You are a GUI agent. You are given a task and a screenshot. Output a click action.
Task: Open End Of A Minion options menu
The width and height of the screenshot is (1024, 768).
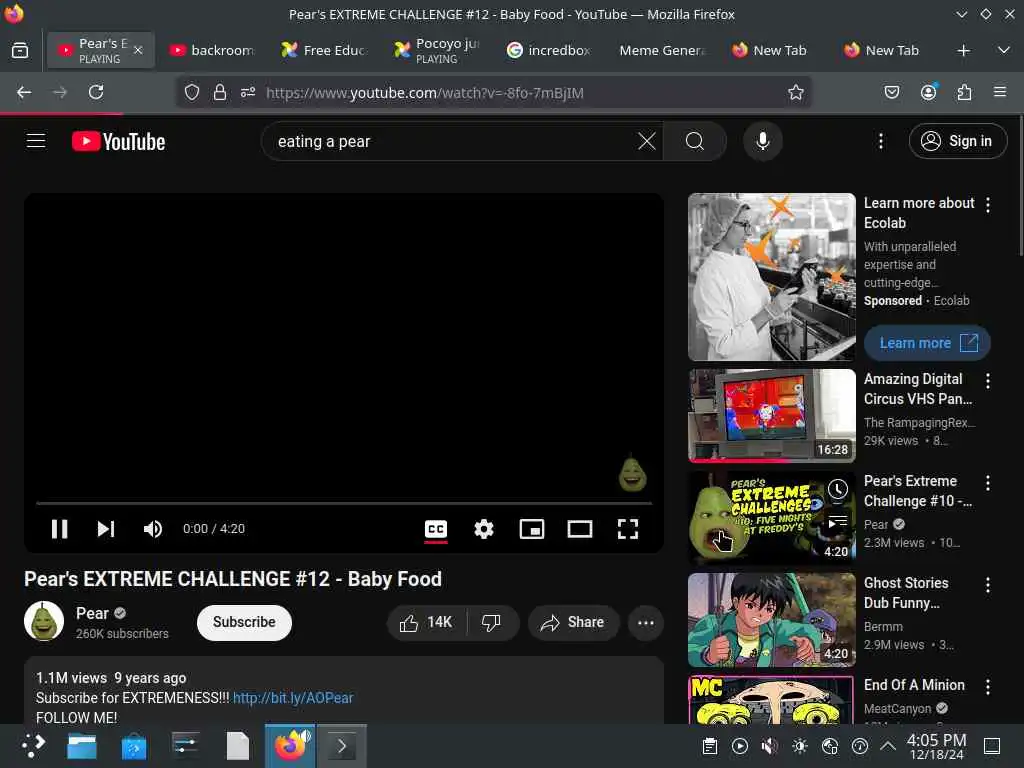(987, 686)
